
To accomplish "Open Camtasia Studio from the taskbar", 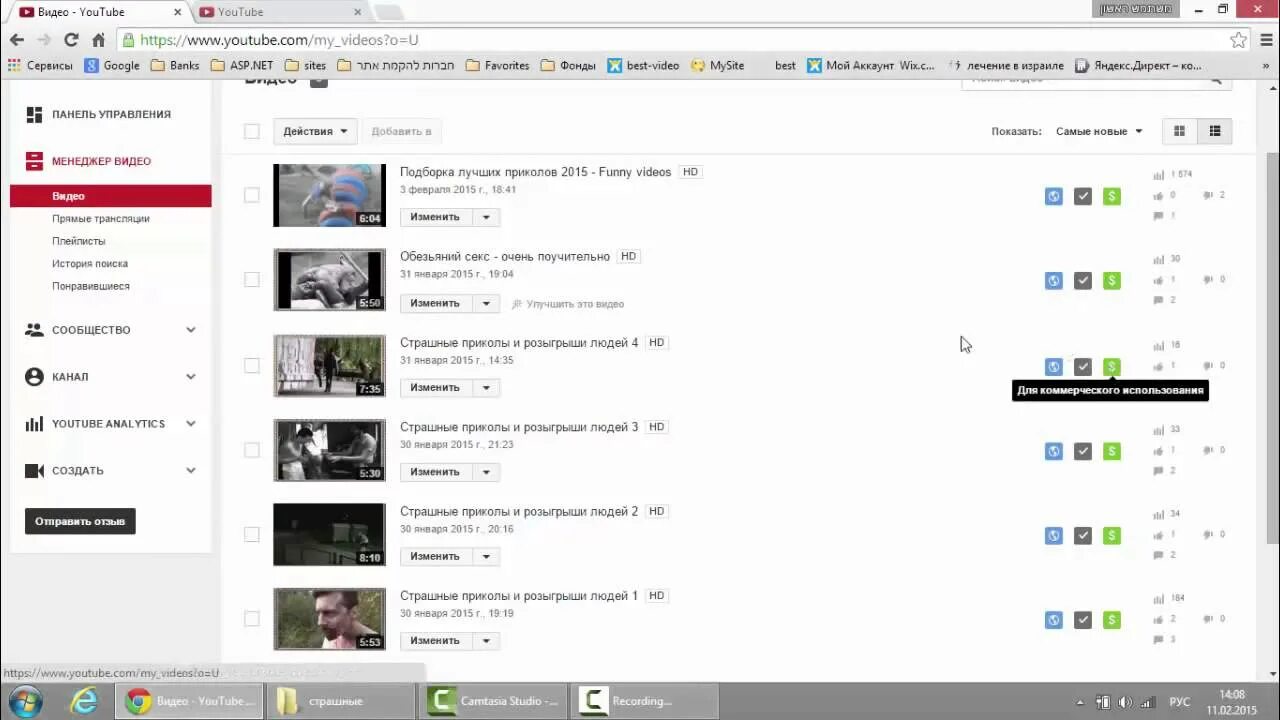I will [495, 701].
